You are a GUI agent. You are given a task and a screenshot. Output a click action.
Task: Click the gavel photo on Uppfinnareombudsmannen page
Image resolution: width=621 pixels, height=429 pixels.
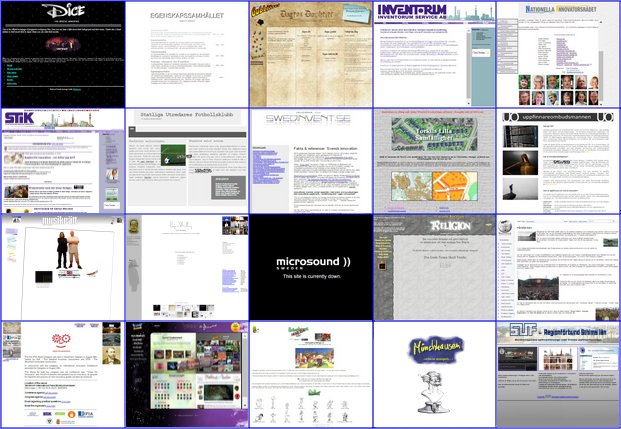pyautogui.click(x=520, y=163)
